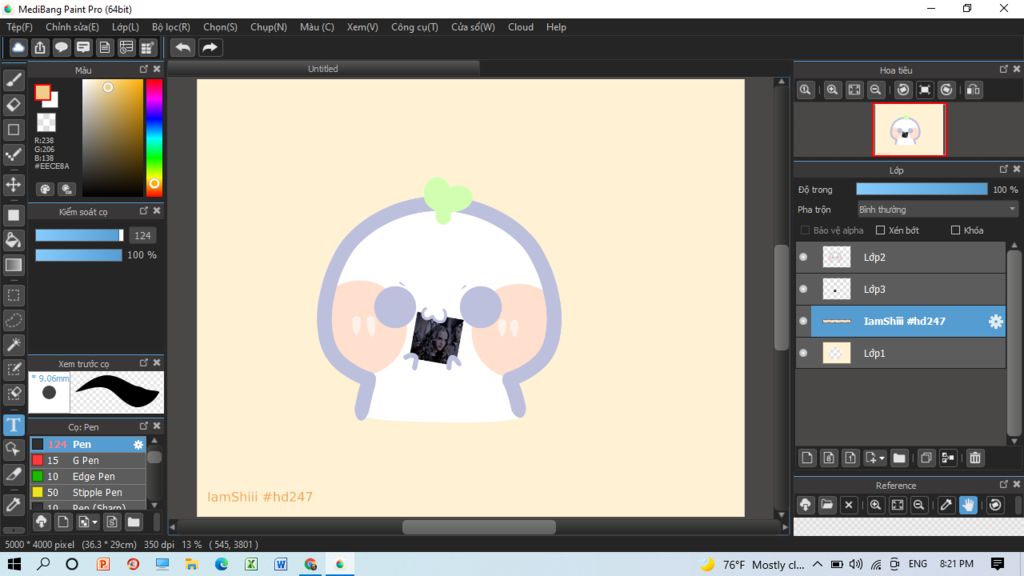This screenshot has width=1024, height=576.
Task: Choose the Text tool
Action: tap(14, 425)
